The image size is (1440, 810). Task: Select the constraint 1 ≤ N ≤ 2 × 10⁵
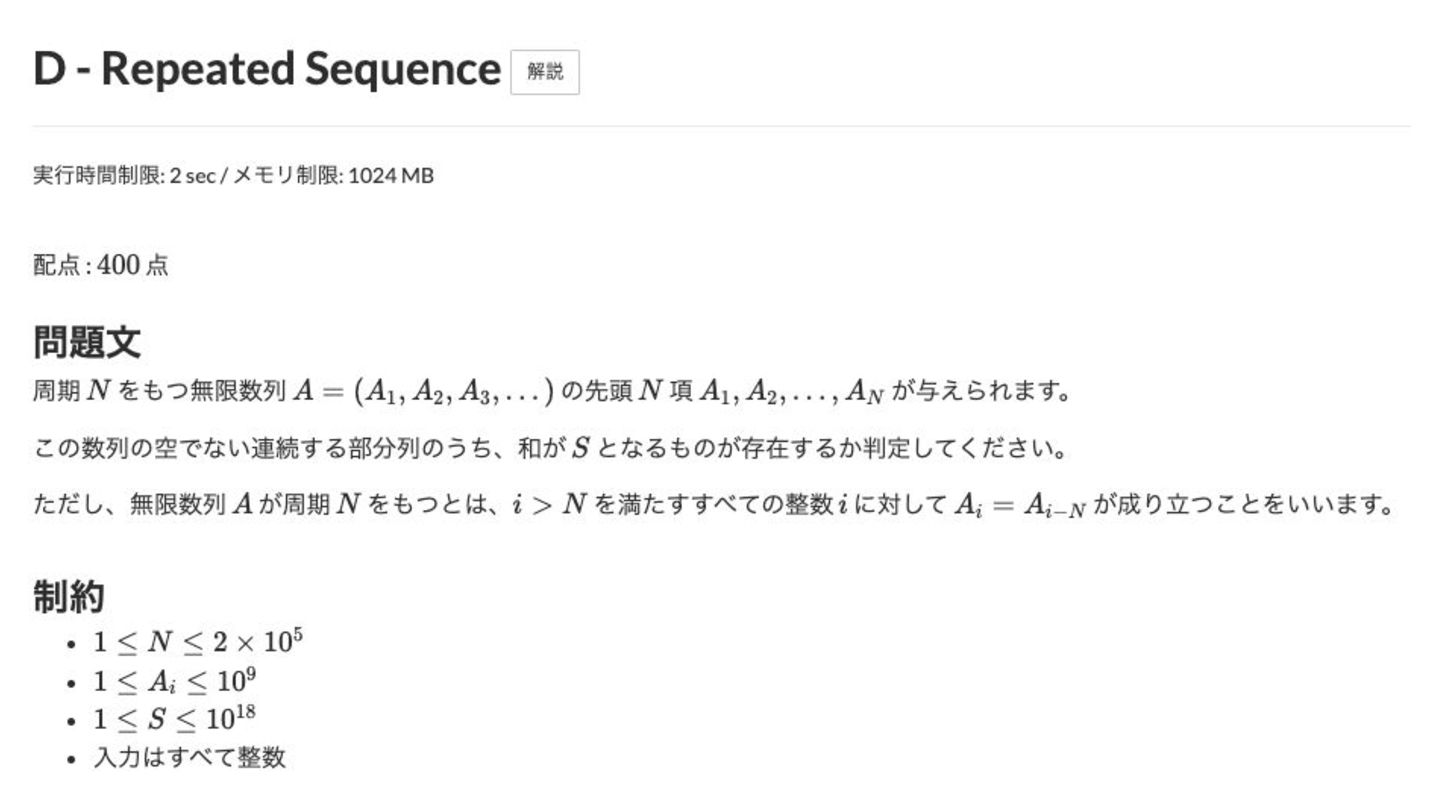coord(198,641)
